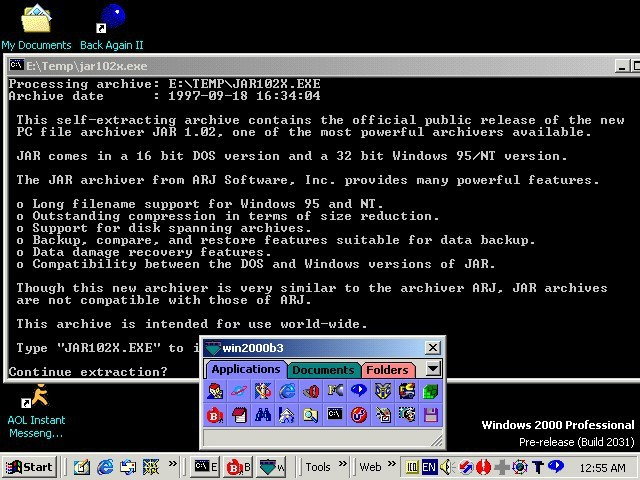Expand the Tools toolbar chevron
Viewport: 640px width, 480px height.
click(x=343, y=464)
